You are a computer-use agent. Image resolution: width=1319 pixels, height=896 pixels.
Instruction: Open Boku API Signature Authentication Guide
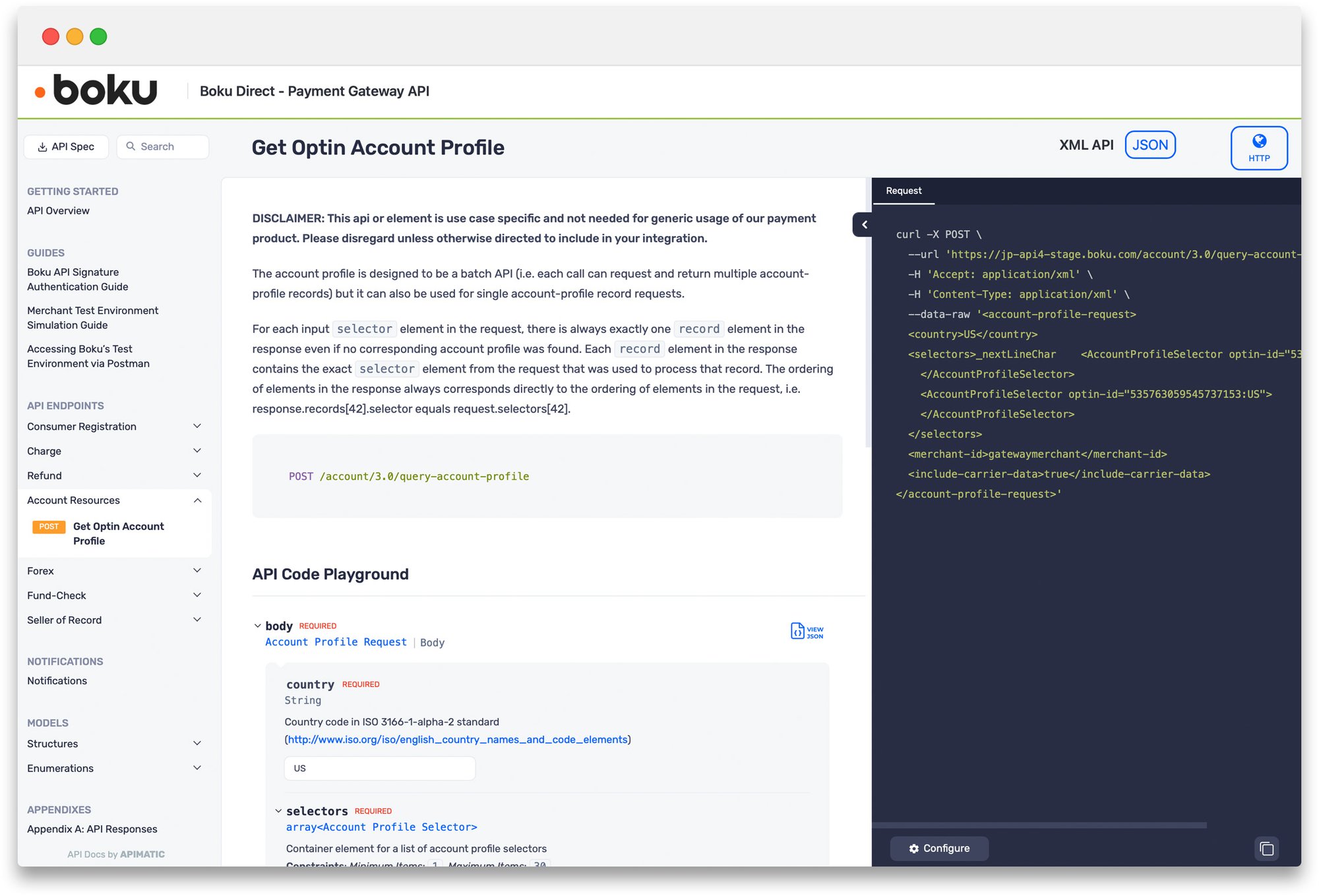coord(78,280)
